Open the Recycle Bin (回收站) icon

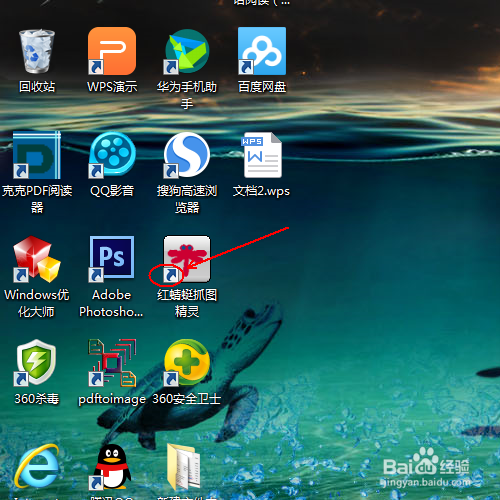tap(37, 51)
